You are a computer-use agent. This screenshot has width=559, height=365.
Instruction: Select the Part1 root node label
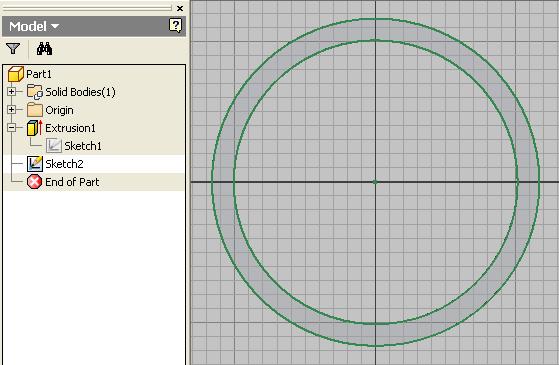coord(39,74)
